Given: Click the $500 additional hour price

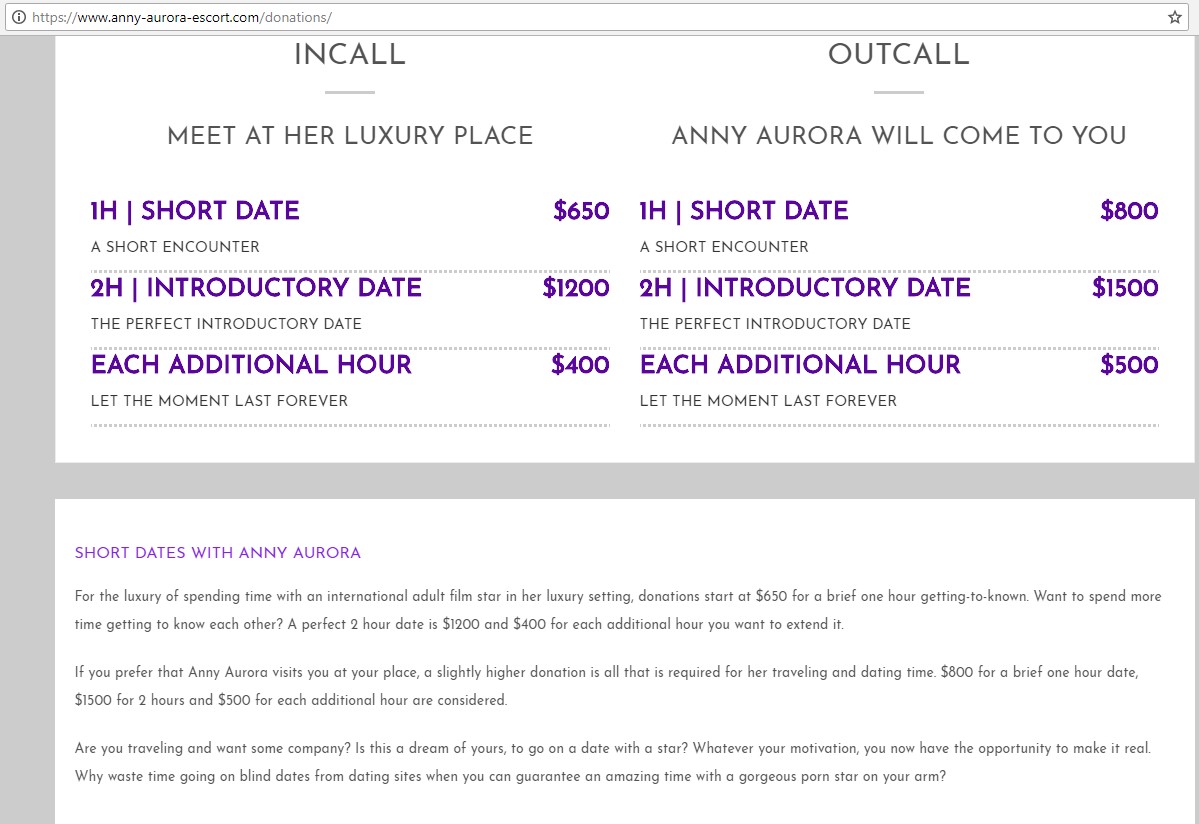Looking at the screenshot, I should (x=1129, y=364).
